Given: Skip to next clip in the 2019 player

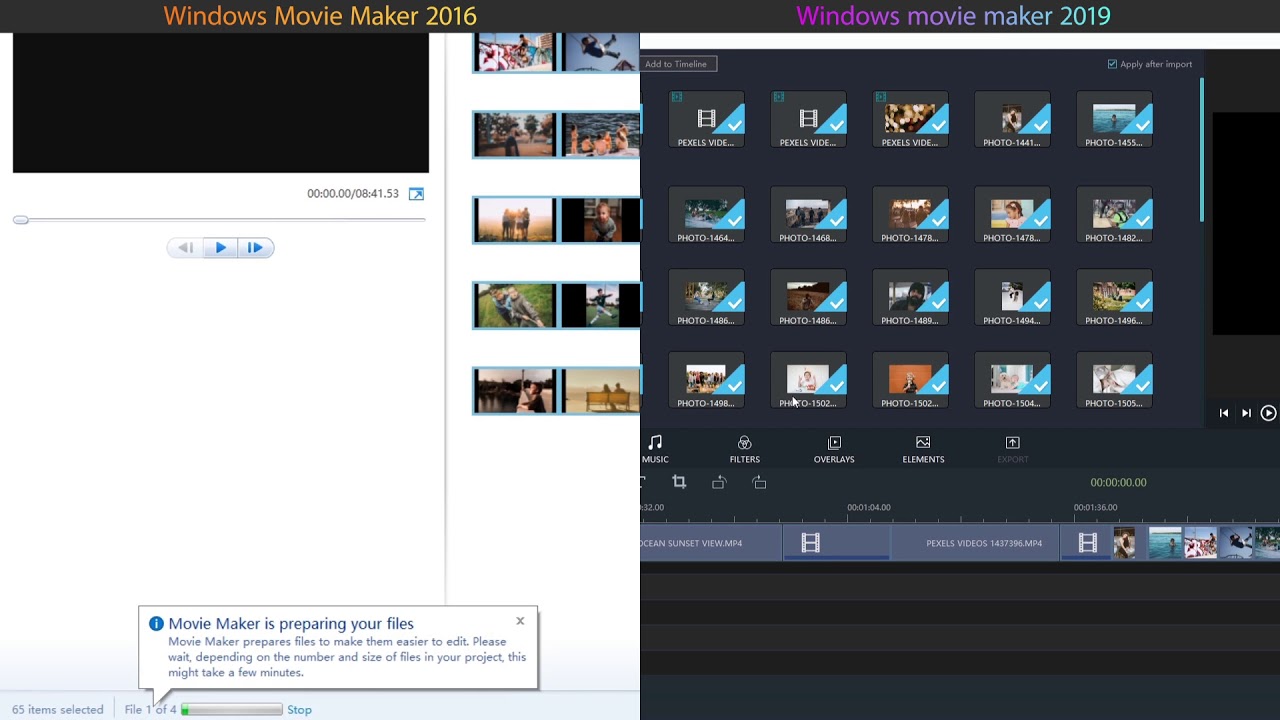Looking at the screenshot, I should pyautogui.click(x=1246, y=413).
